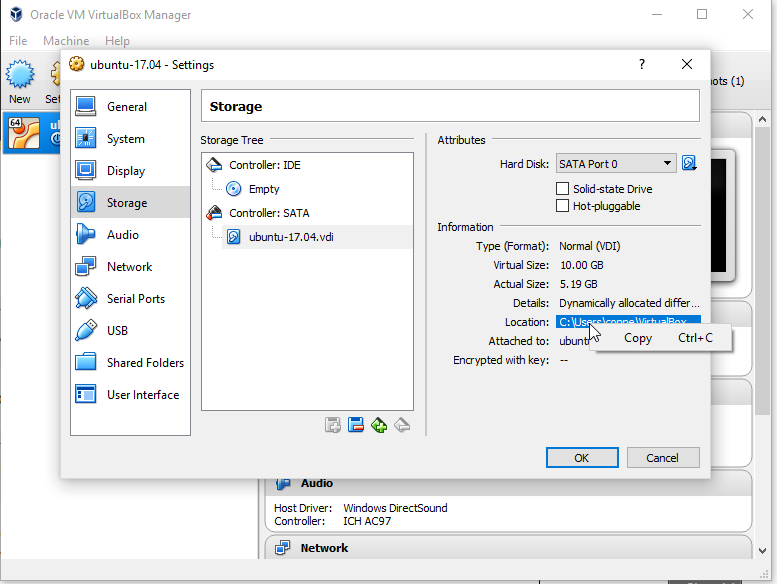
Task: Open the SATA Port 0 dropdown
Action: coord(616,164)
